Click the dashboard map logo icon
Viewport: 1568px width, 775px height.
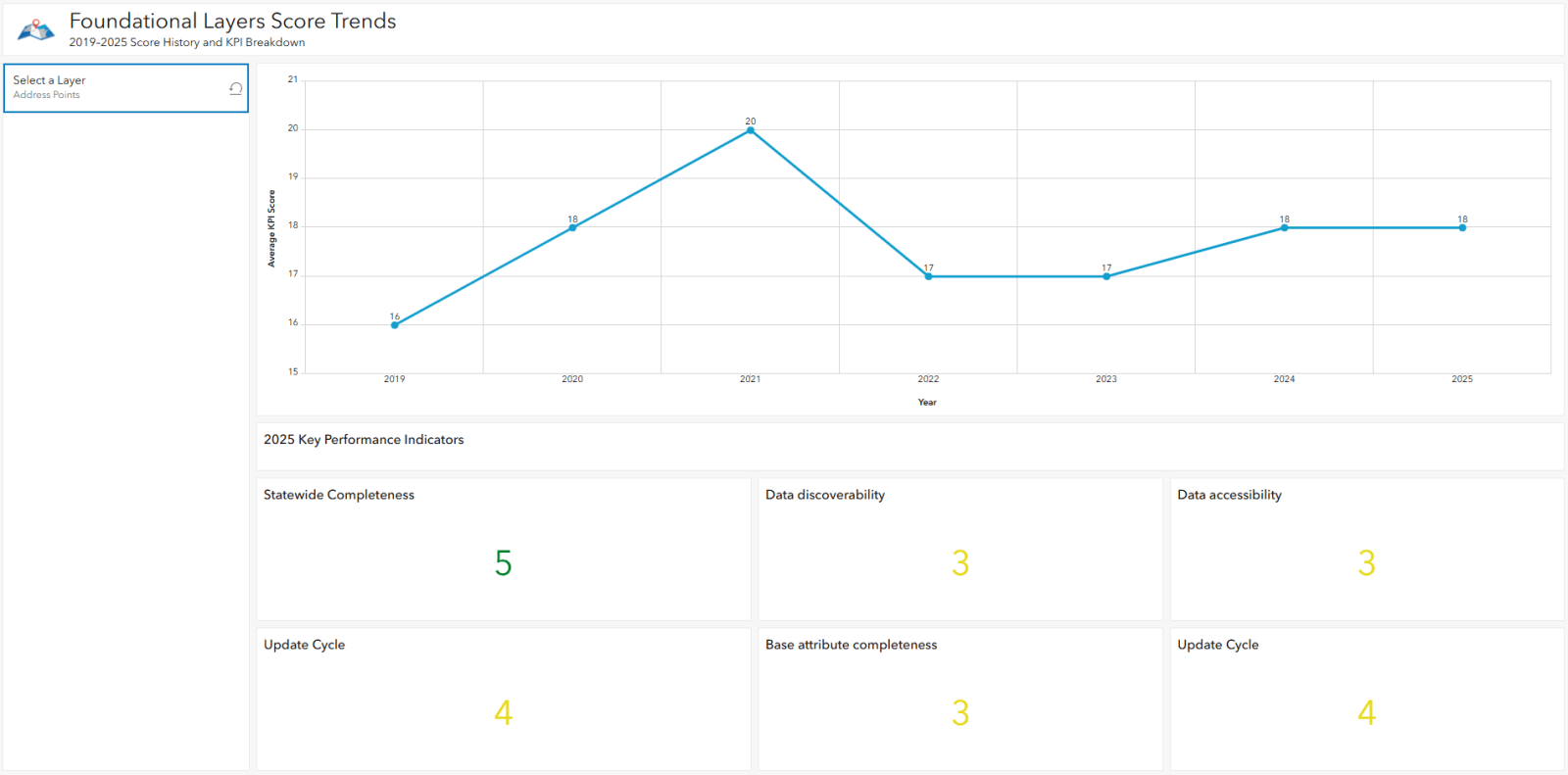[36, 30]
